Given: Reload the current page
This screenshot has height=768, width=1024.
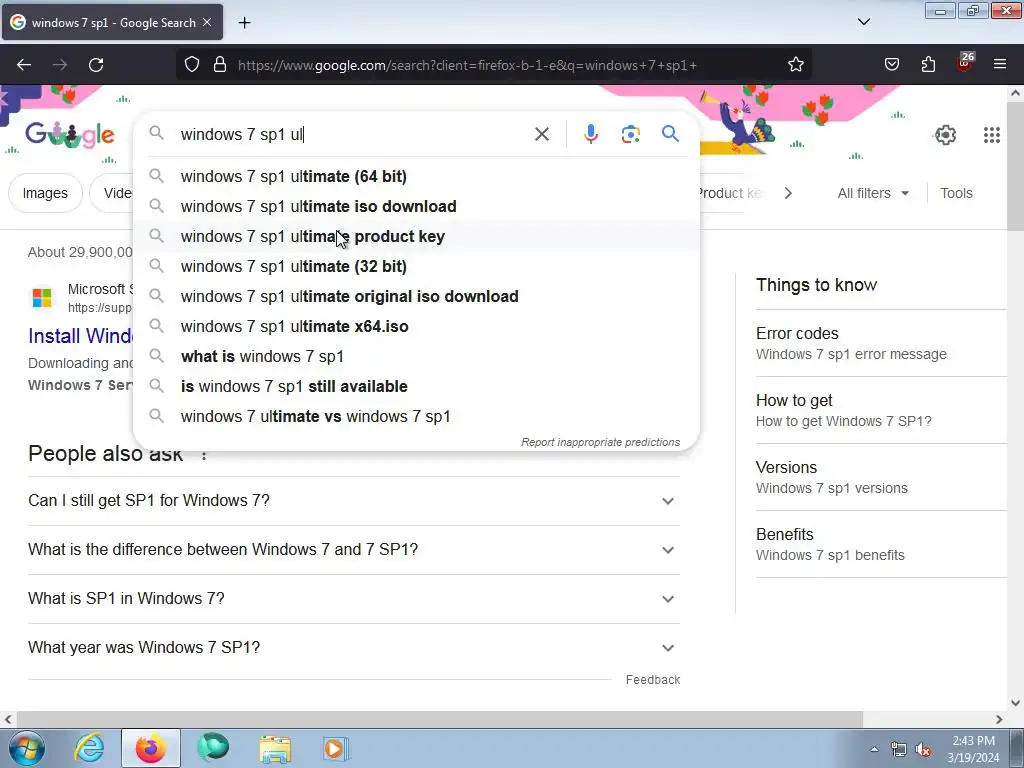Looking at the screenshot, I should 96,65.
